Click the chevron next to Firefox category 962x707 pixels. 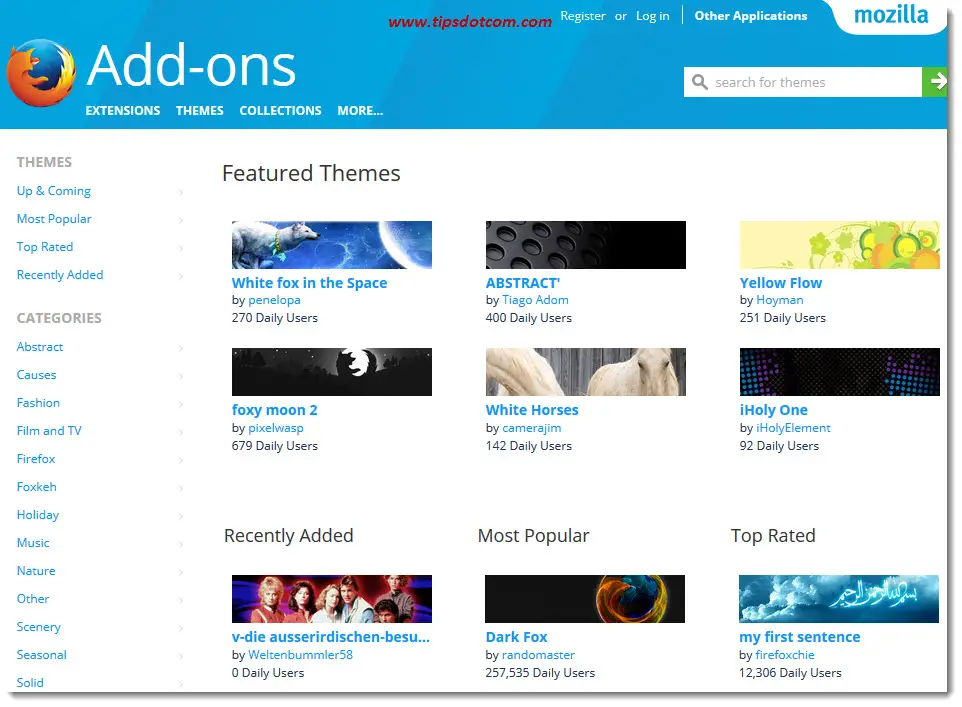[181, 460]
